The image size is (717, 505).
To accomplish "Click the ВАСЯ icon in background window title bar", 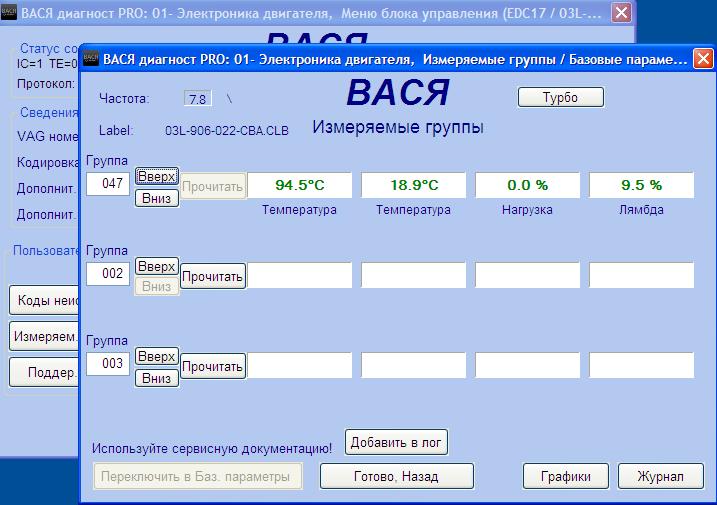I will point(8,12).
